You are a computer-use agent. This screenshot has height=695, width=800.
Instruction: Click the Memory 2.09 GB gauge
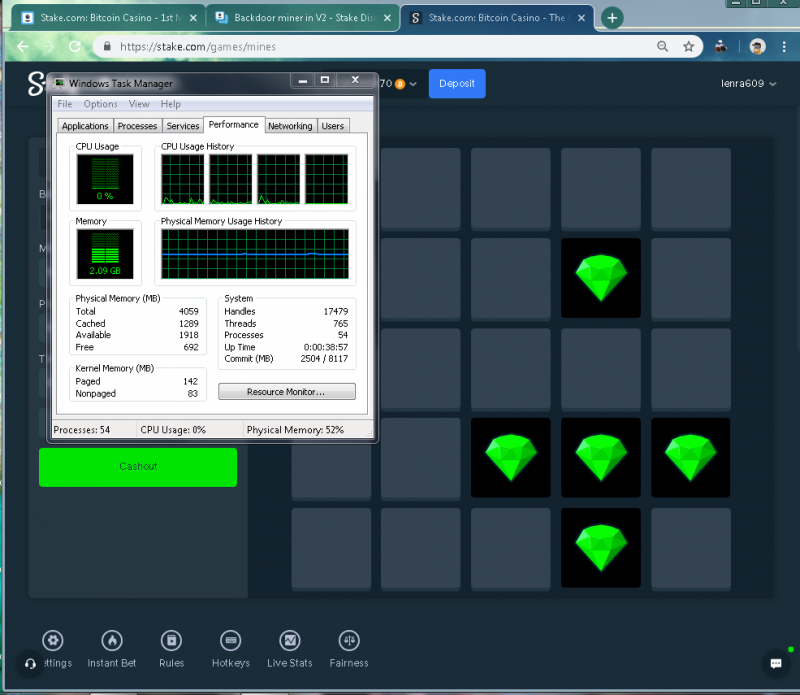coord(105,254)
